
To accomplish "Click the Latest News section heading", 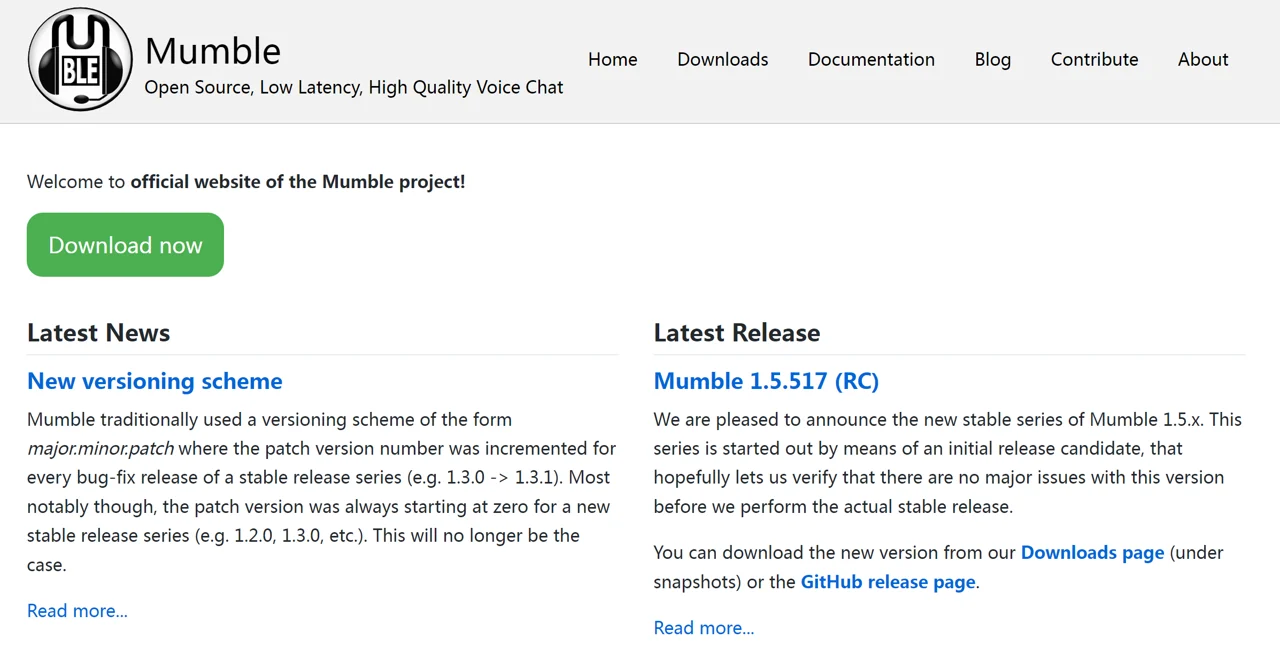I will click(99, 333).
